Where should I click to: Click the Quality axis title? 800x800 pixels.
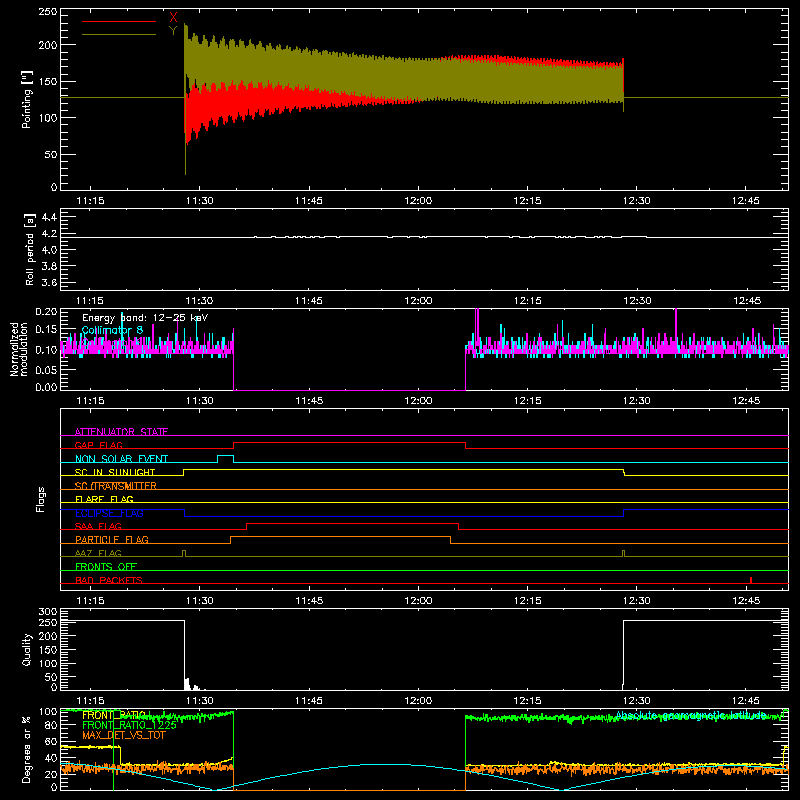tap(27, 649)
